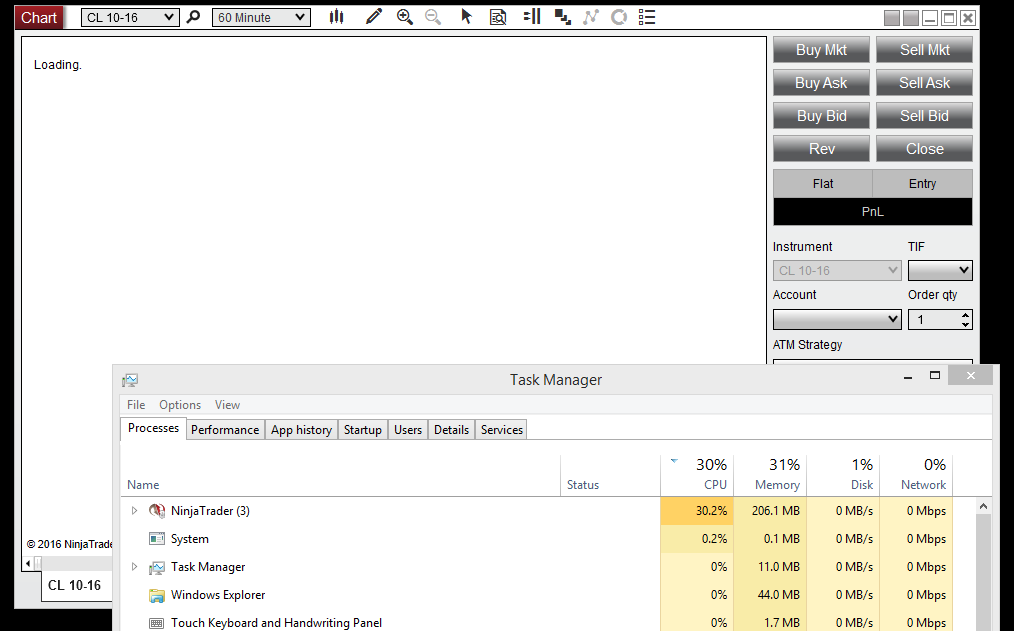The image size is (1014, 631).
Task: Increase the Order qty value with the up arrow
Action: [965, 315]
